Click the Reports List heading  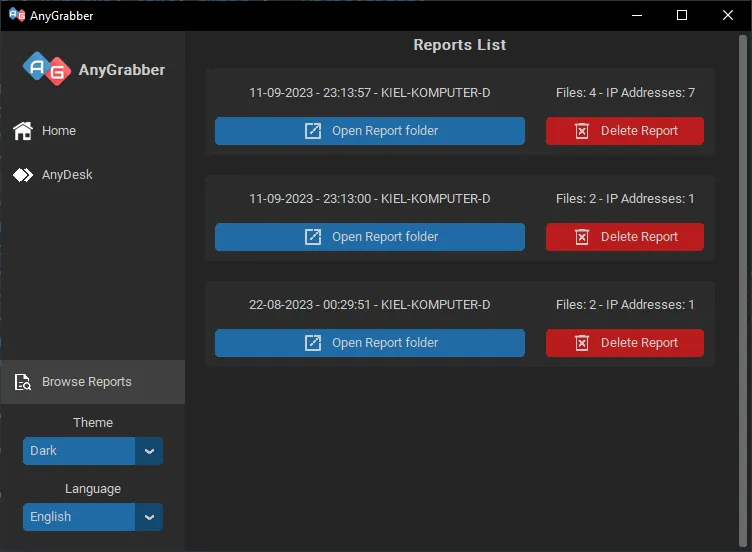(459, 45)
